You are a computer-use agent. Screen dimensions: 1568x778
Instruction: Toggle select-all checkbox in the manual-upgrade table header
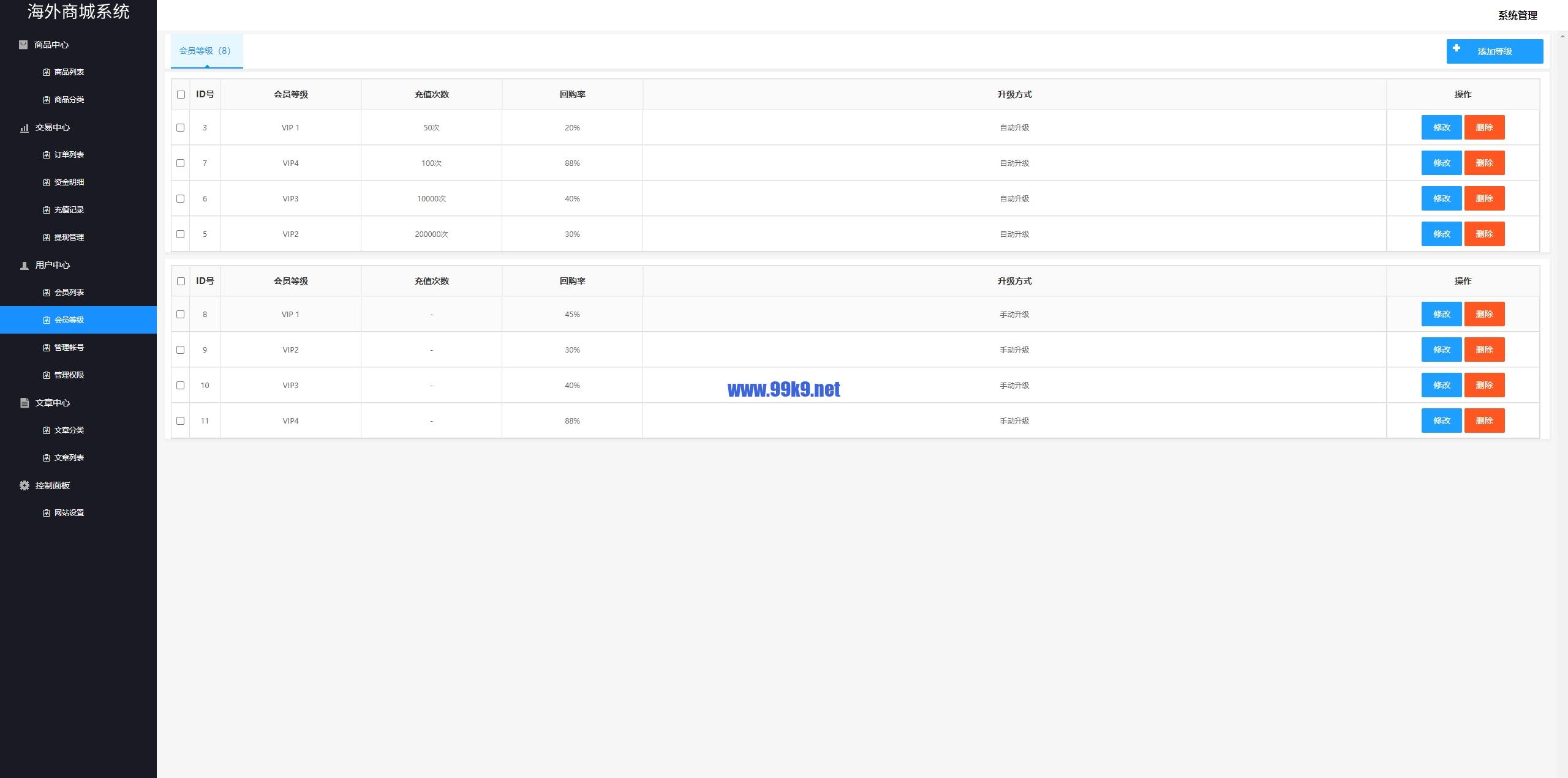pyautogui.click(x=181, y=281)
